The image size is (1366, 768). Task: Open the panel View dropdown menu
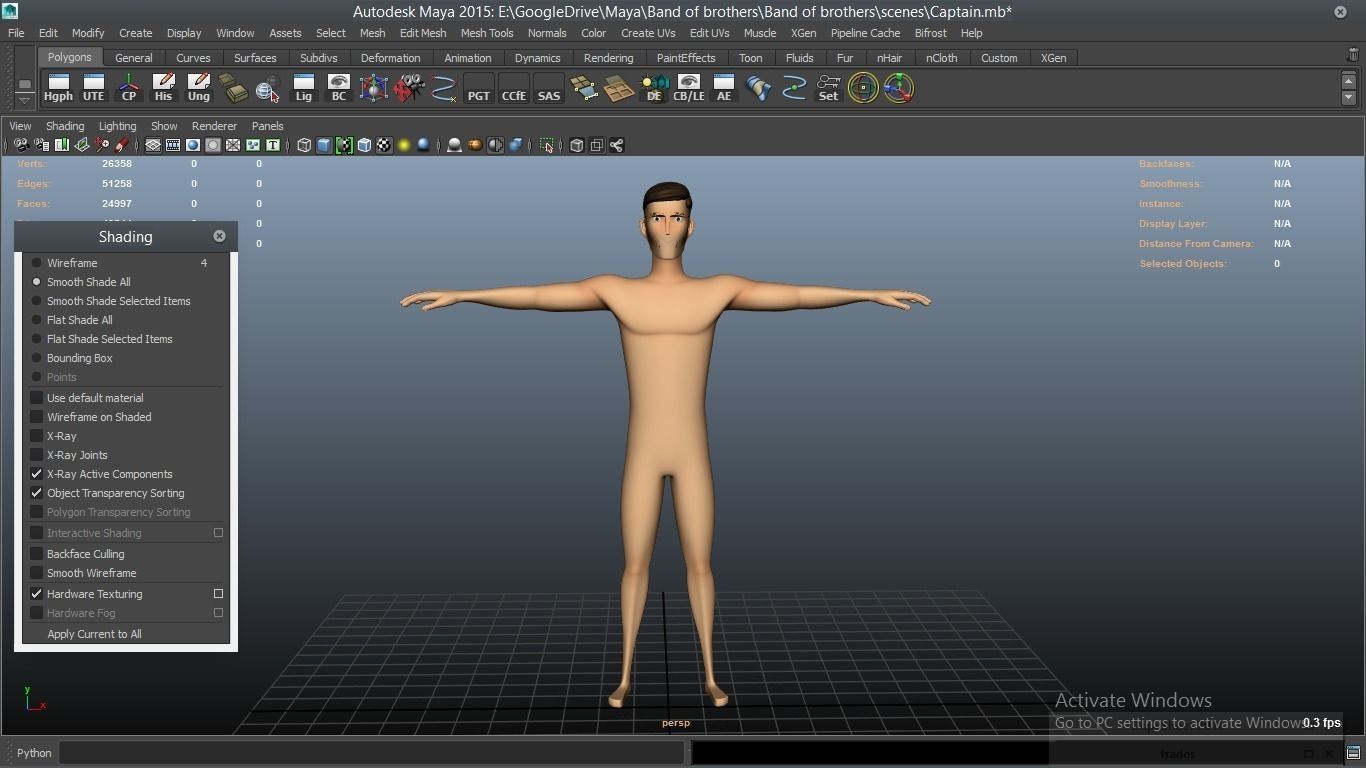click(20, 126)
